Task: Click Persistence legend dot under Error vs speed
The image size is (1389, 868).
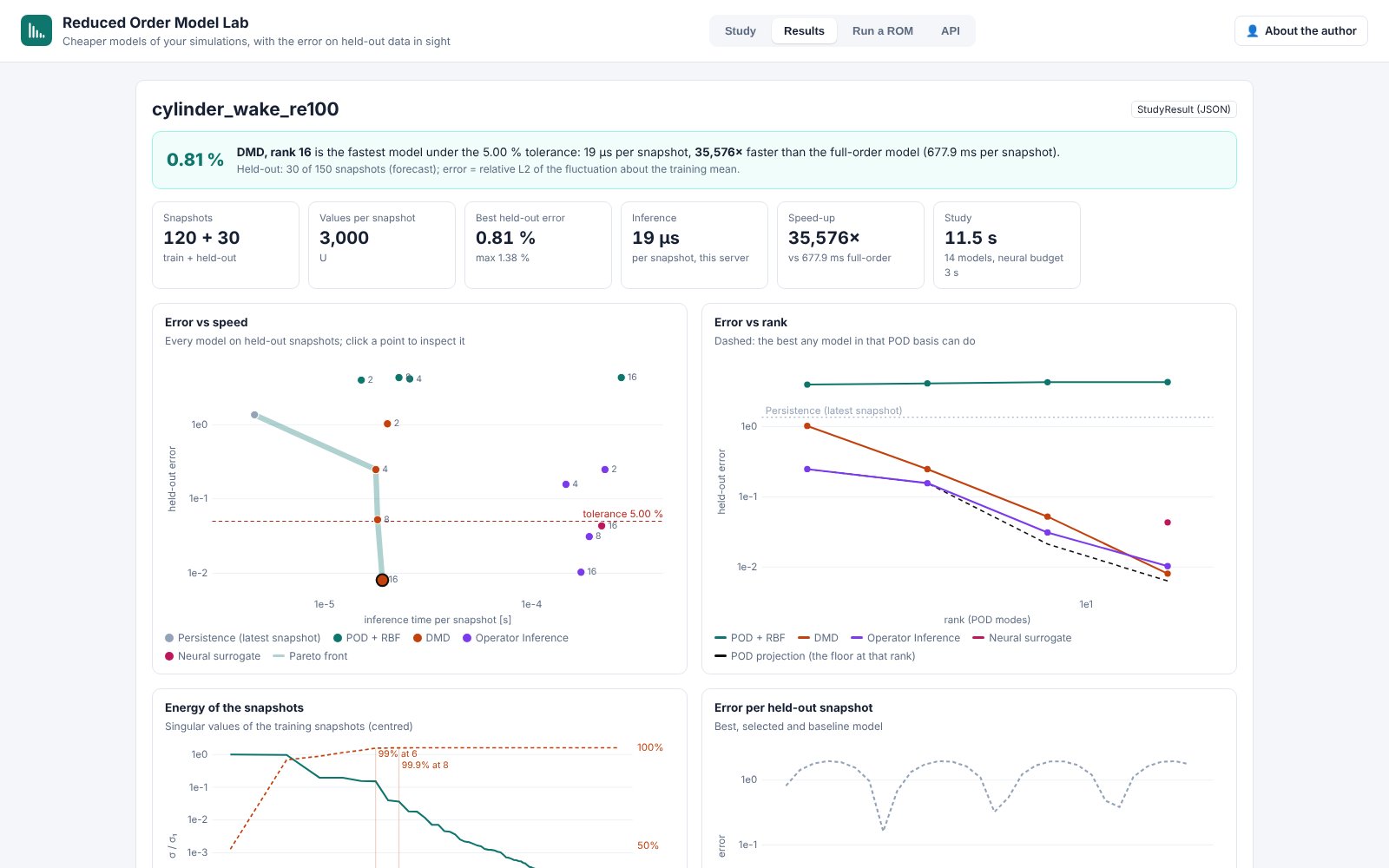Action: point(169,638)
